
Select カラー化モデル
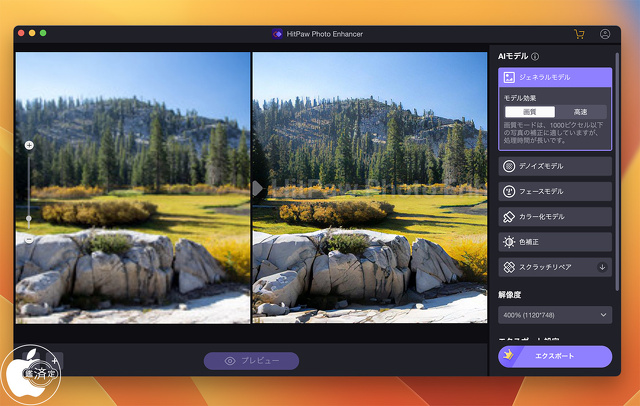(x=555, y=217)
